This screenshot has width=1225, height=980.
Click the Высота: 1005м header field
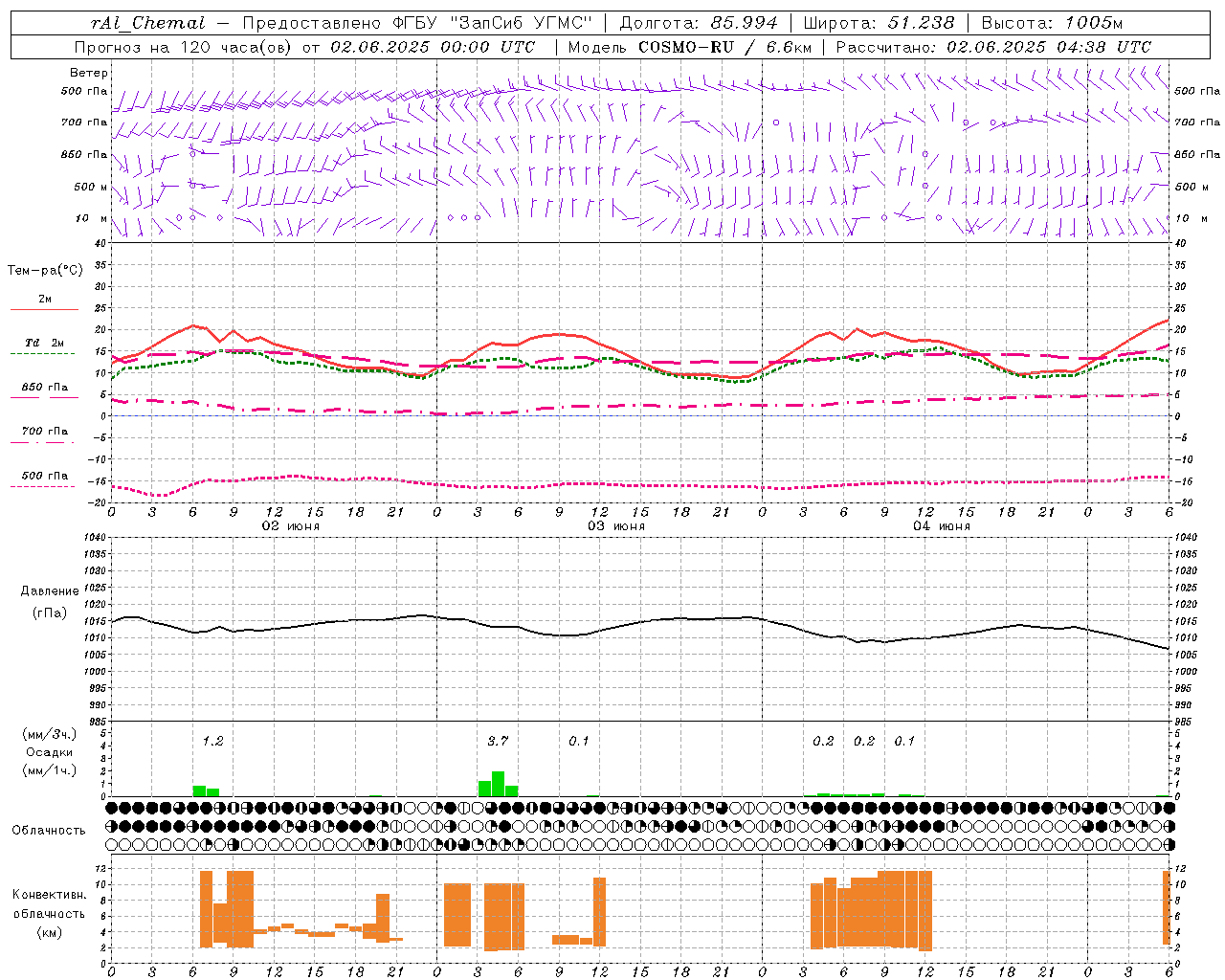(x=1052, y=23)
